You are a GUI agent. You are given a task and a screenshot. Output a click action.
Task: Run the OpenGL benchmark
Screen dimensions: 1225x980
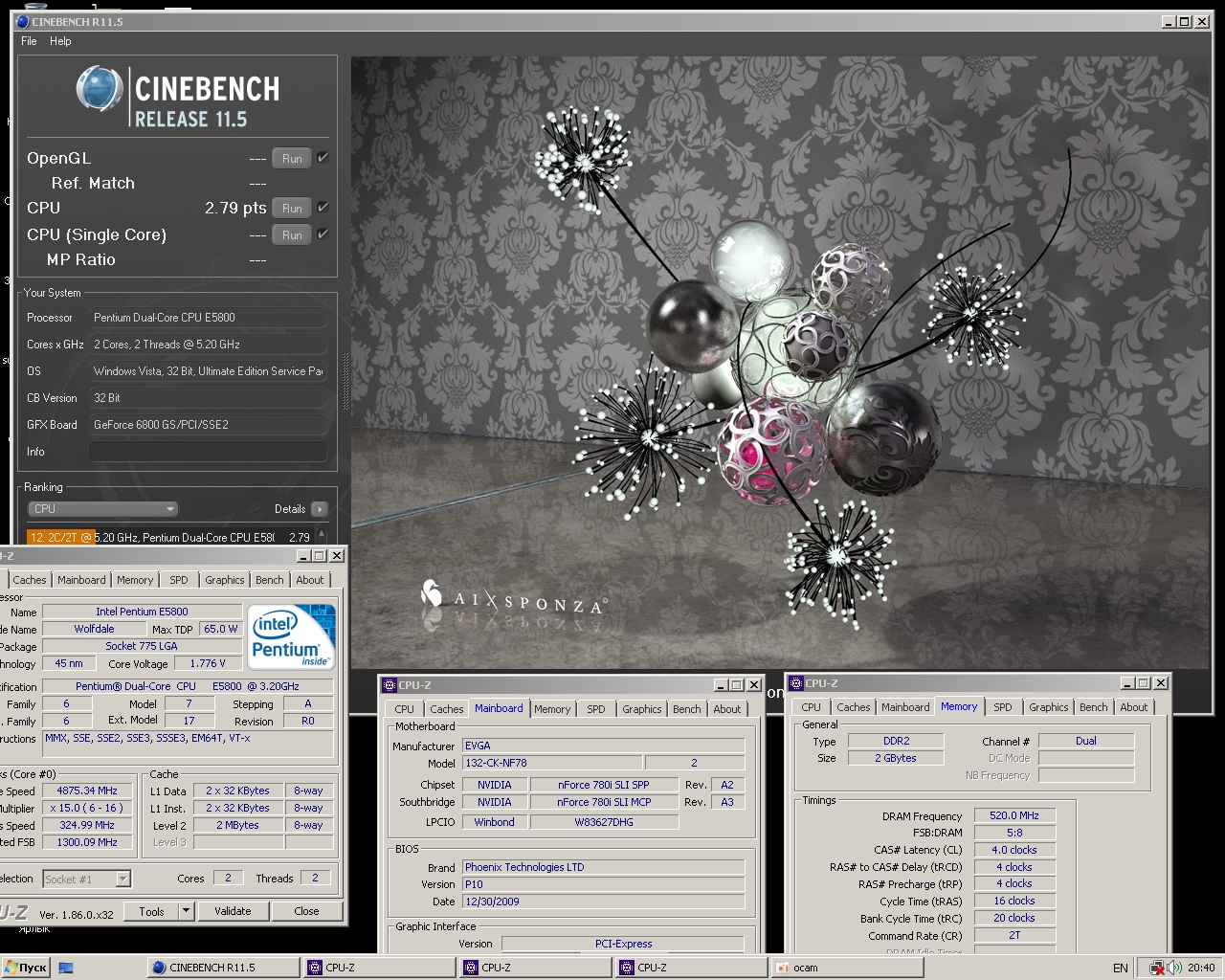(x=292, y=159)
